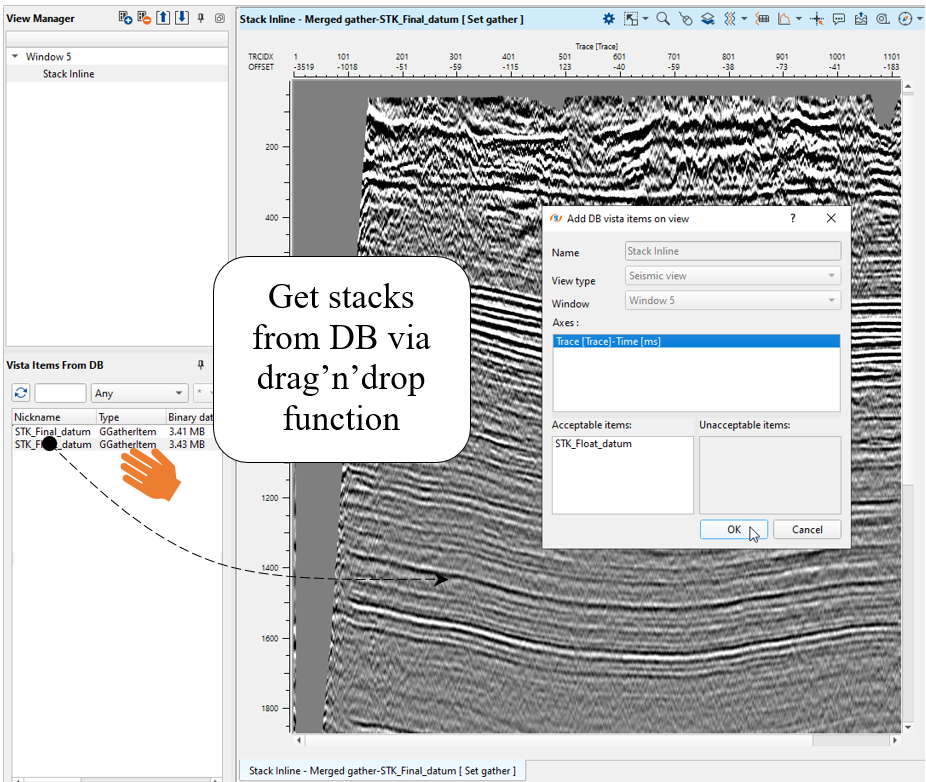Click the layers icon in view toolbar
The image size is (926, 782).
(x=707, y=19)
